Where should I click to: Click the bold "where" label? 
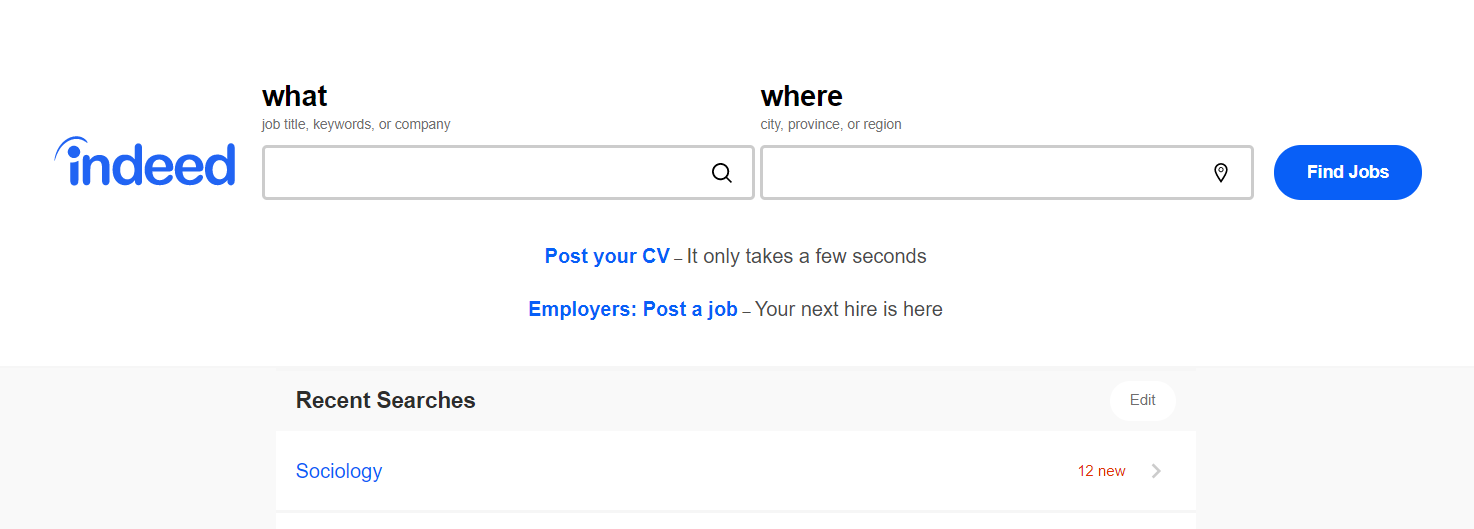tap(802, 96)
